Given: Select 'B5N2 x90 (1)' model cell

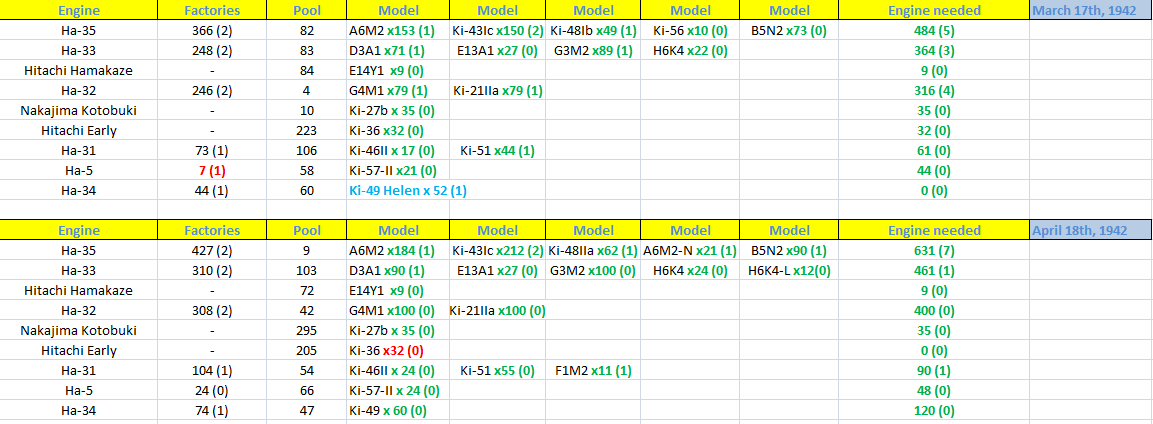Looking at the screenshot, I should point(788,250).
